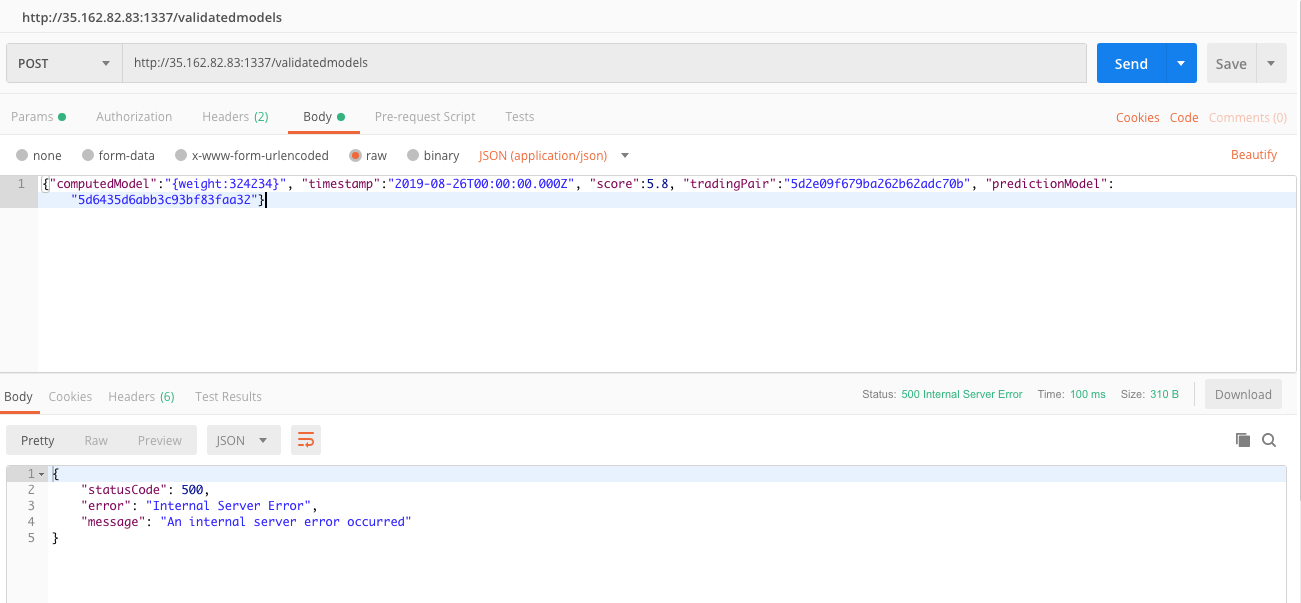Select the request Body tab
1301x603 pixels.
(x=324, y=117)
